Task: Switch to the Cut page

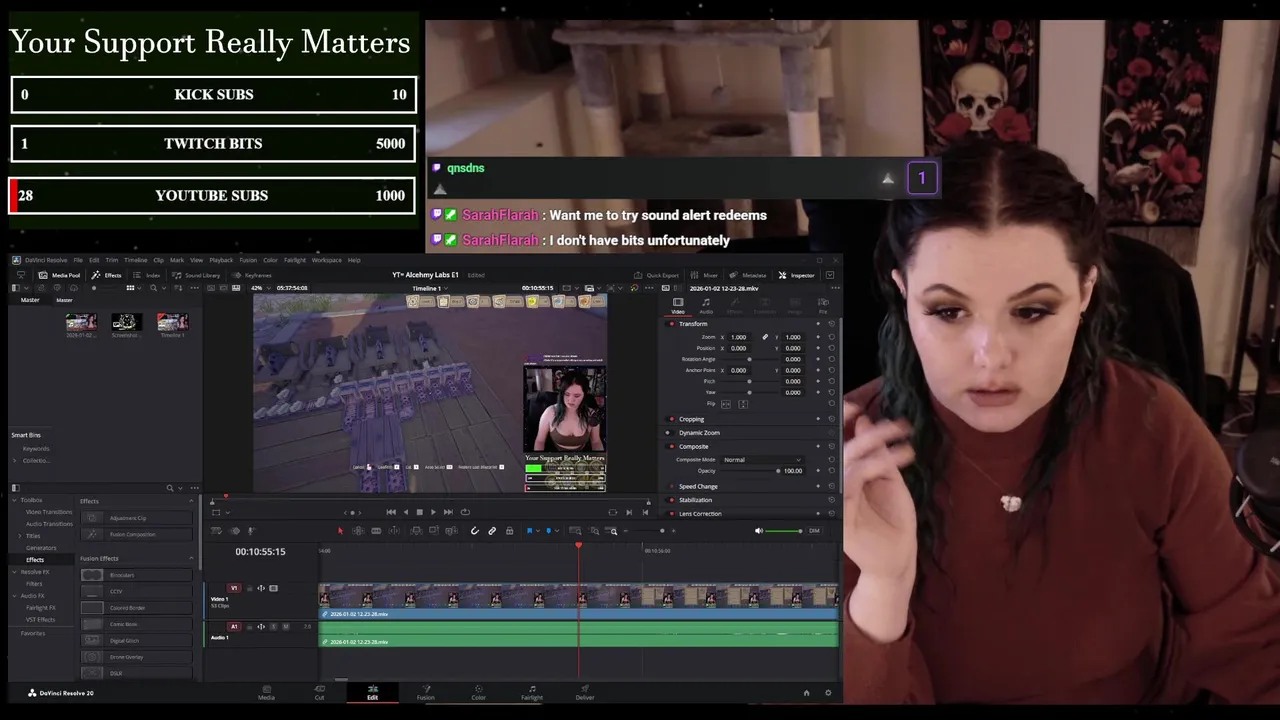Action: [x=319, y=692]
